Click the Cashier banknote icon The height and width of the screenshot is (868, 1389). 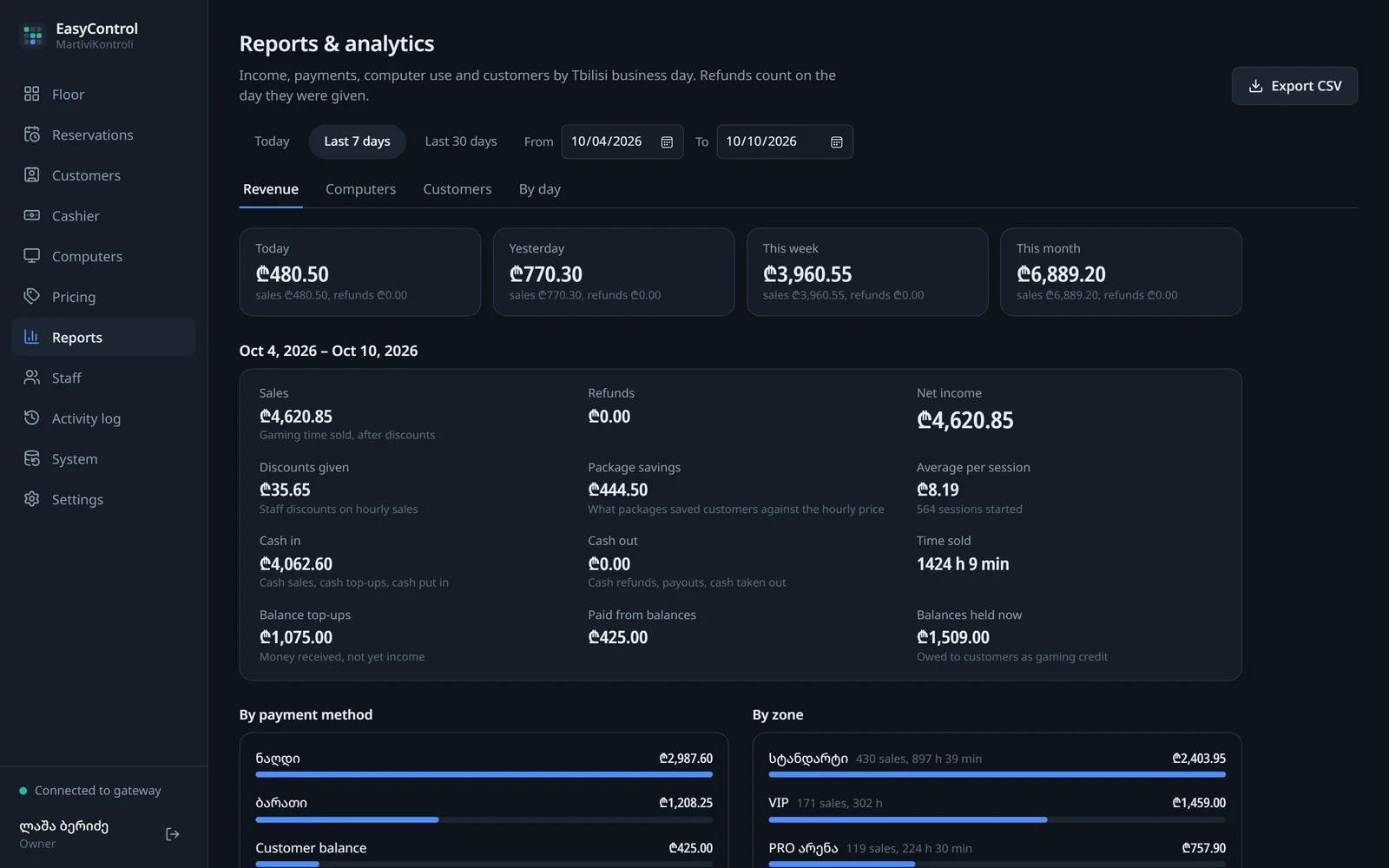click(x=32, y=215)
